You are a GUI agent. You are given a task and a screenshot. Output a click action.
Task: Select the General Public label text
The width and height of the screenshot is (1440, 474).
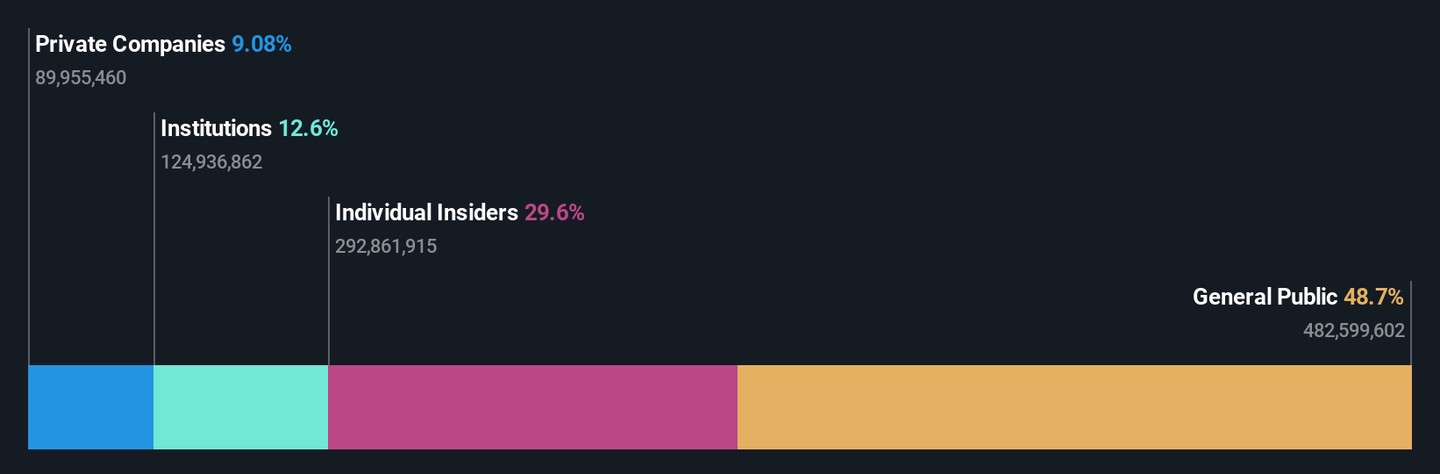(1265, 297)
